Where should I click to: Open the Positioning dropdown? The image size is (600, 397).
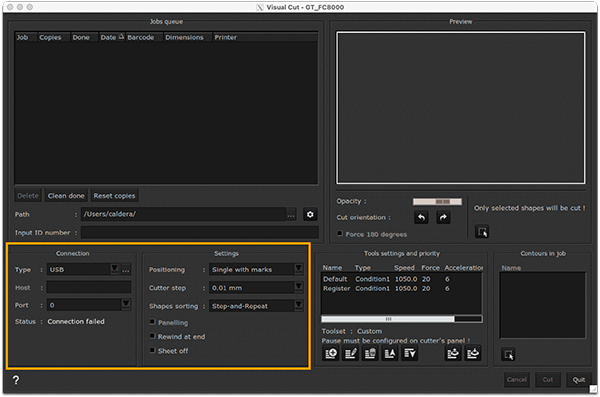coord(299,269)
